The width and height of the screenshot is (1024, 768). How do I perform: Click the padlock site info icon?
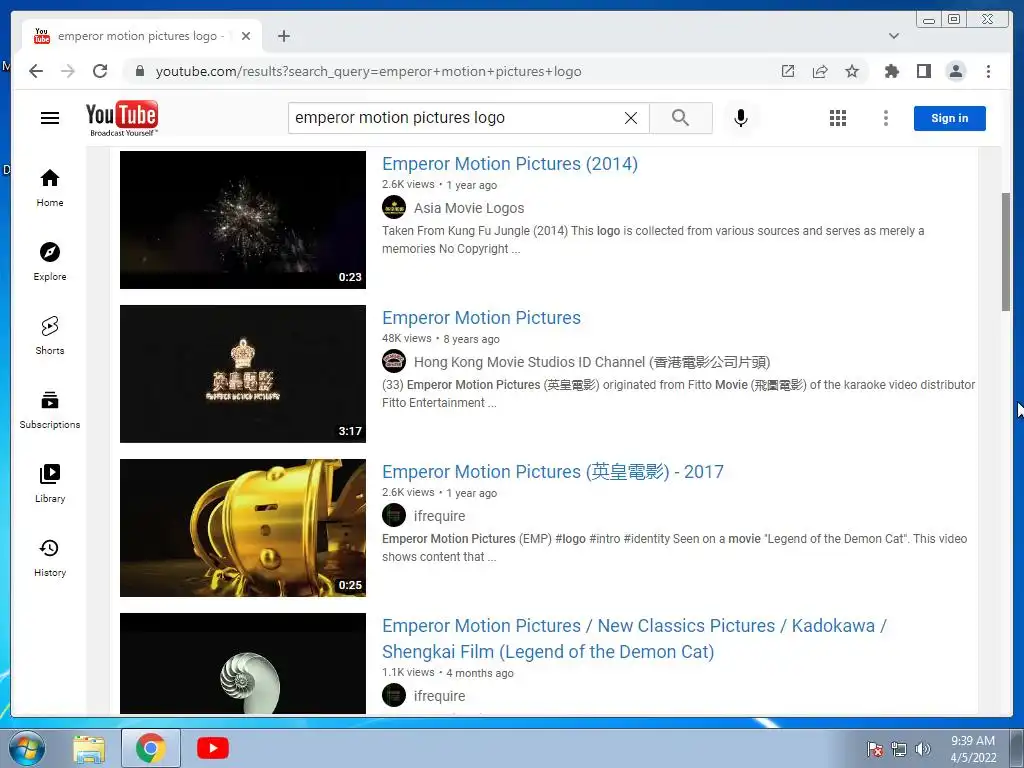(x=139, y=71)
